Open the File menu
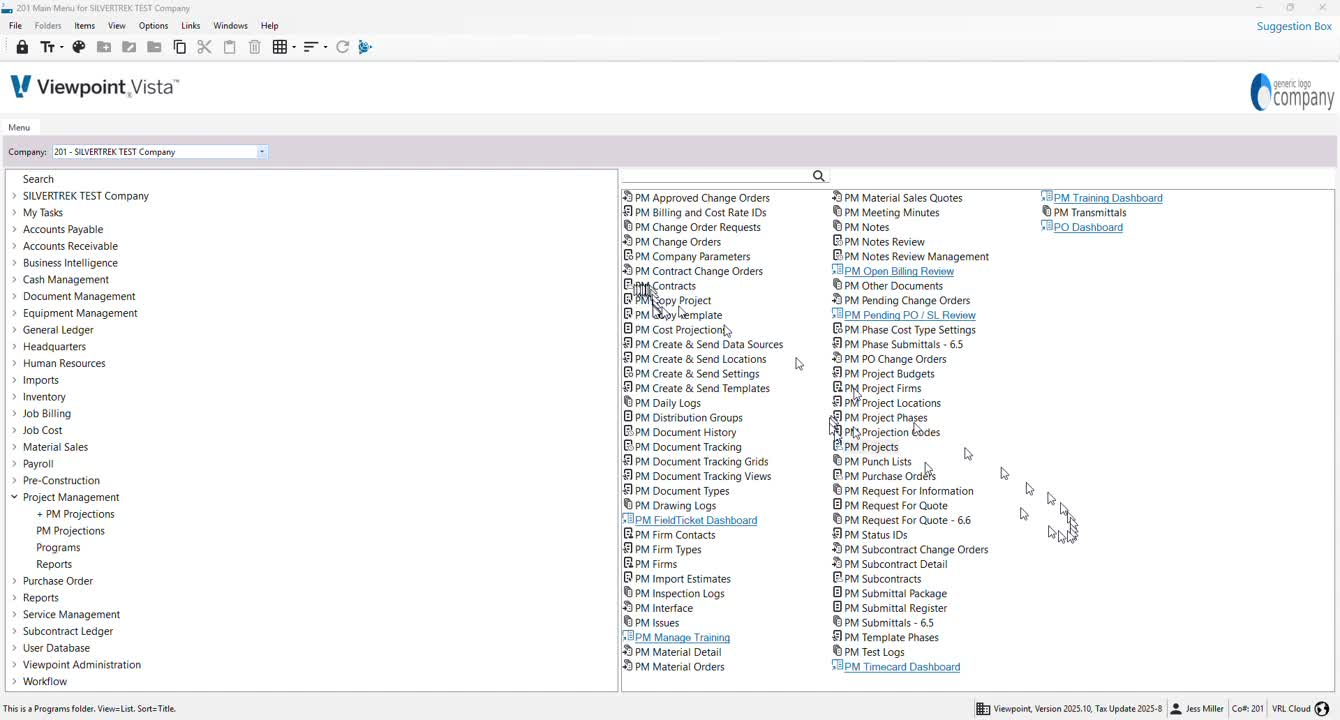1340x720 pixels. 15,25
